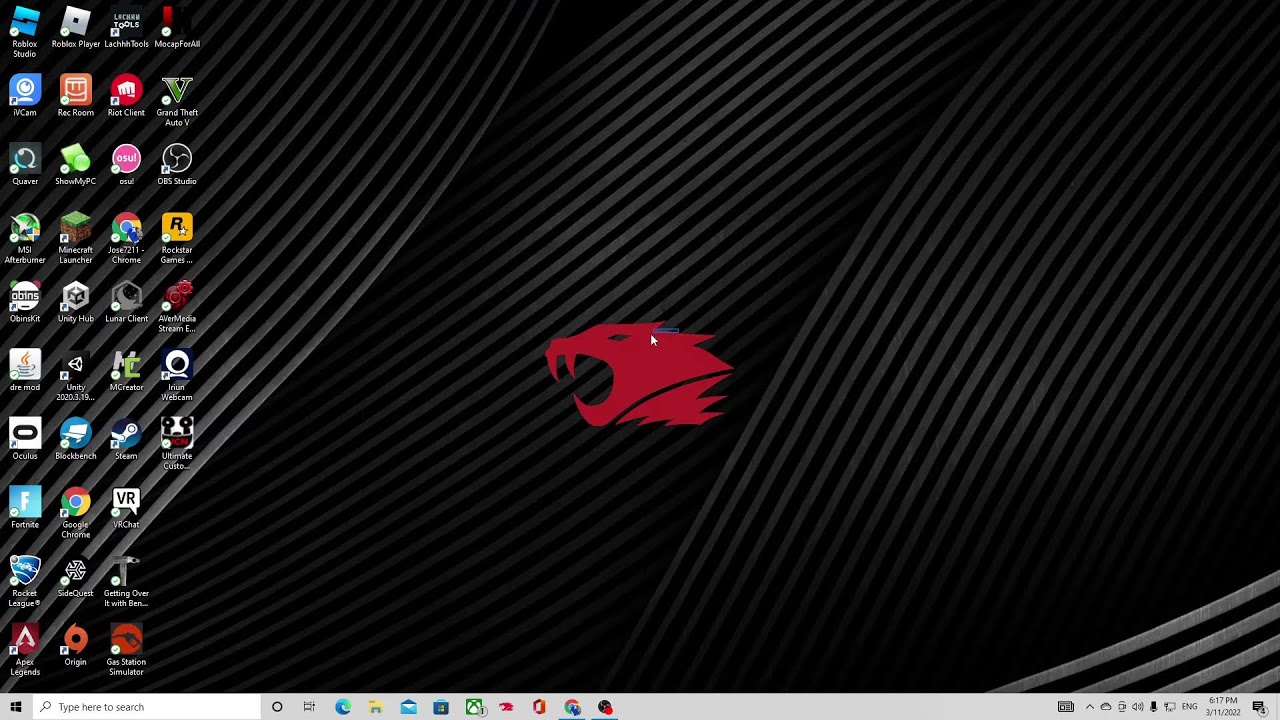The height and width of the screenshot is (720, 1280).
Task: Switch to Chrome on the taskbar
Action: click(572, 707)
